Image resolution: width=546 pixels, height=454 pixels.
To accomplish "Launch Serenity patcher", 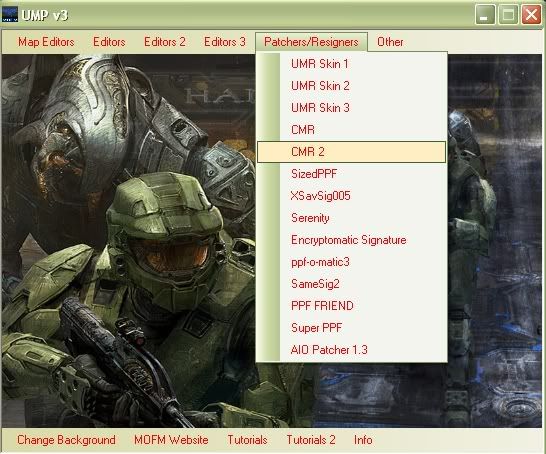I will click(x=351, y=218).
